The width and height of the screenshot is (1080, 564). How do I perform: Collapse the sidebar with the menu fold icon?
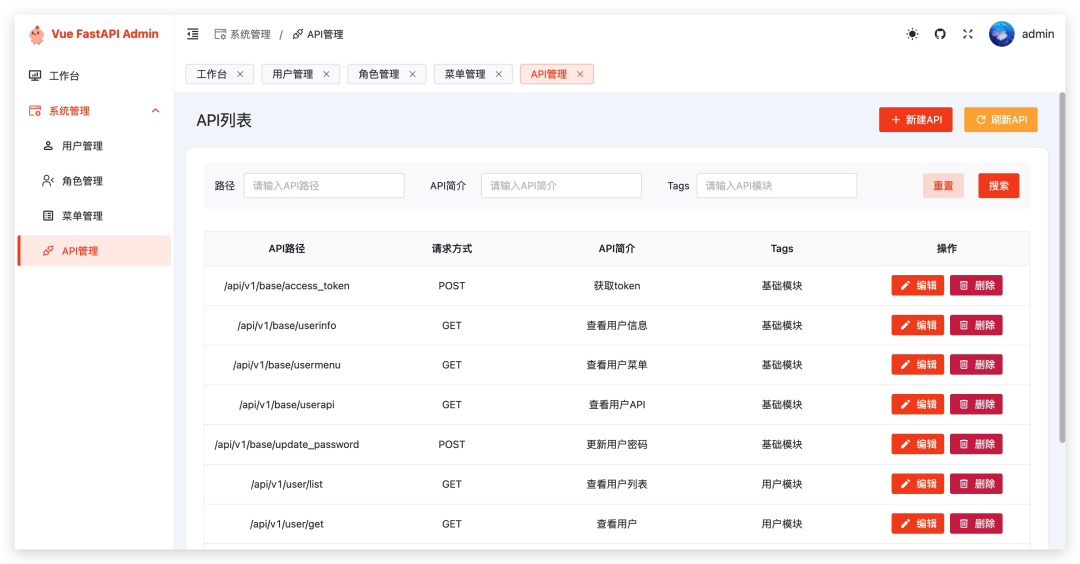pos(193,34)
